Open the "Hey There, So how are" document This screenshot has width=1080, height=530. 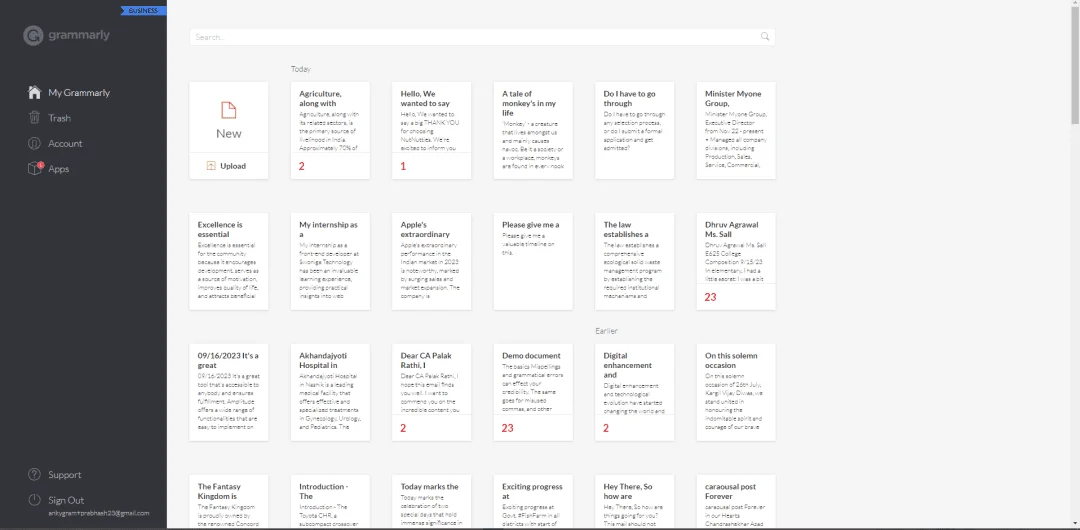[x=634, y=502]
